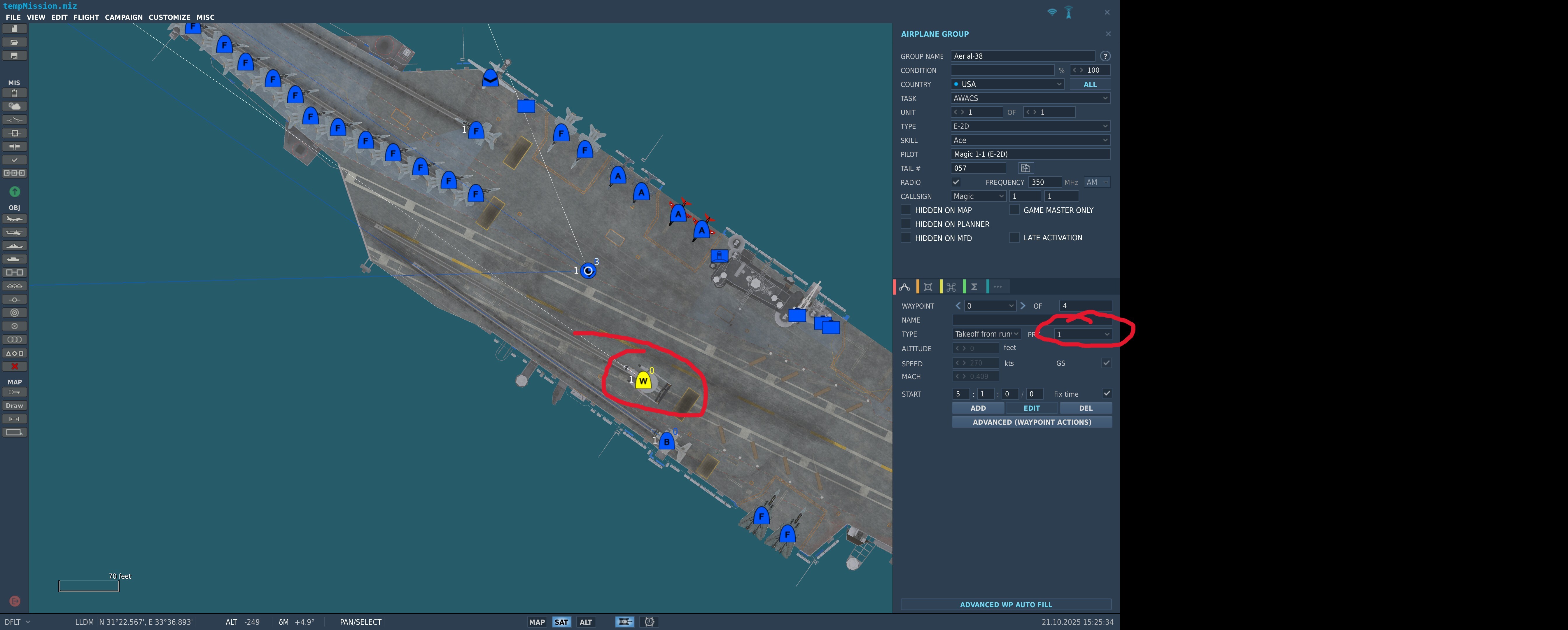Click the GROUP NAME field Aerial-38
The height and width of the screenshot is (630, 1568).
pyautogui.click(x=1023, y=56)
